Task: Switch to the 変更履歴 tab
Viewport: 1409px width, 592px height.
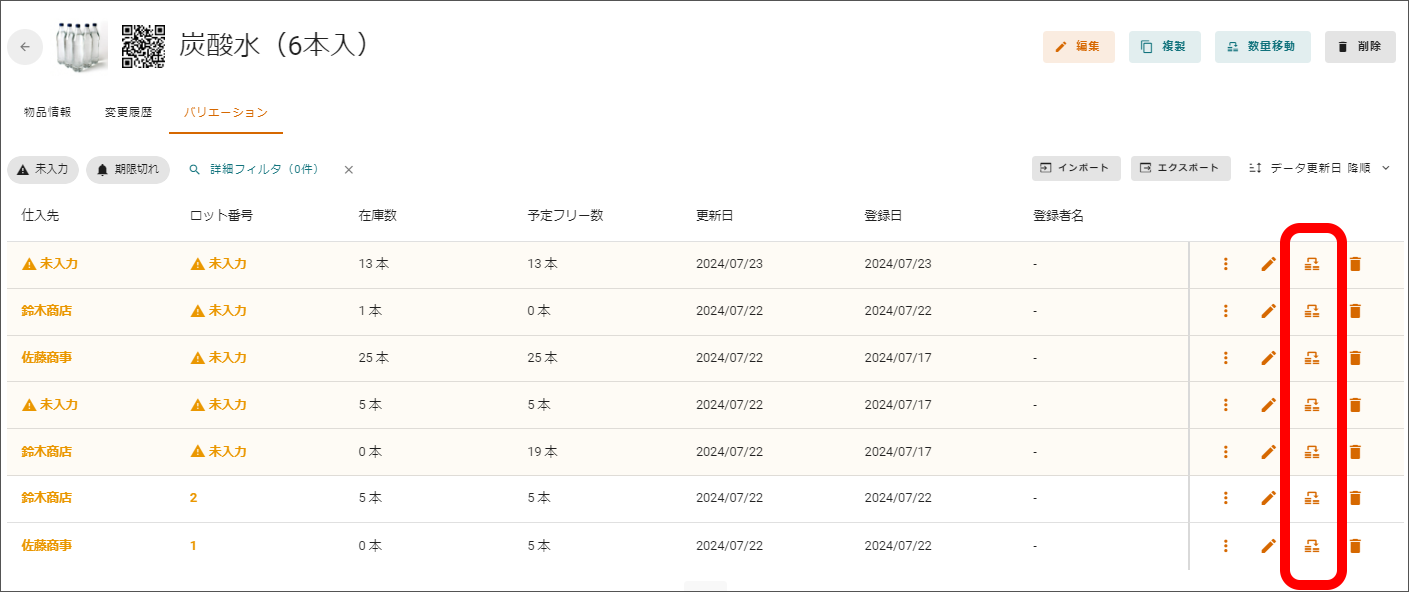Action: (x=128, y=112)
